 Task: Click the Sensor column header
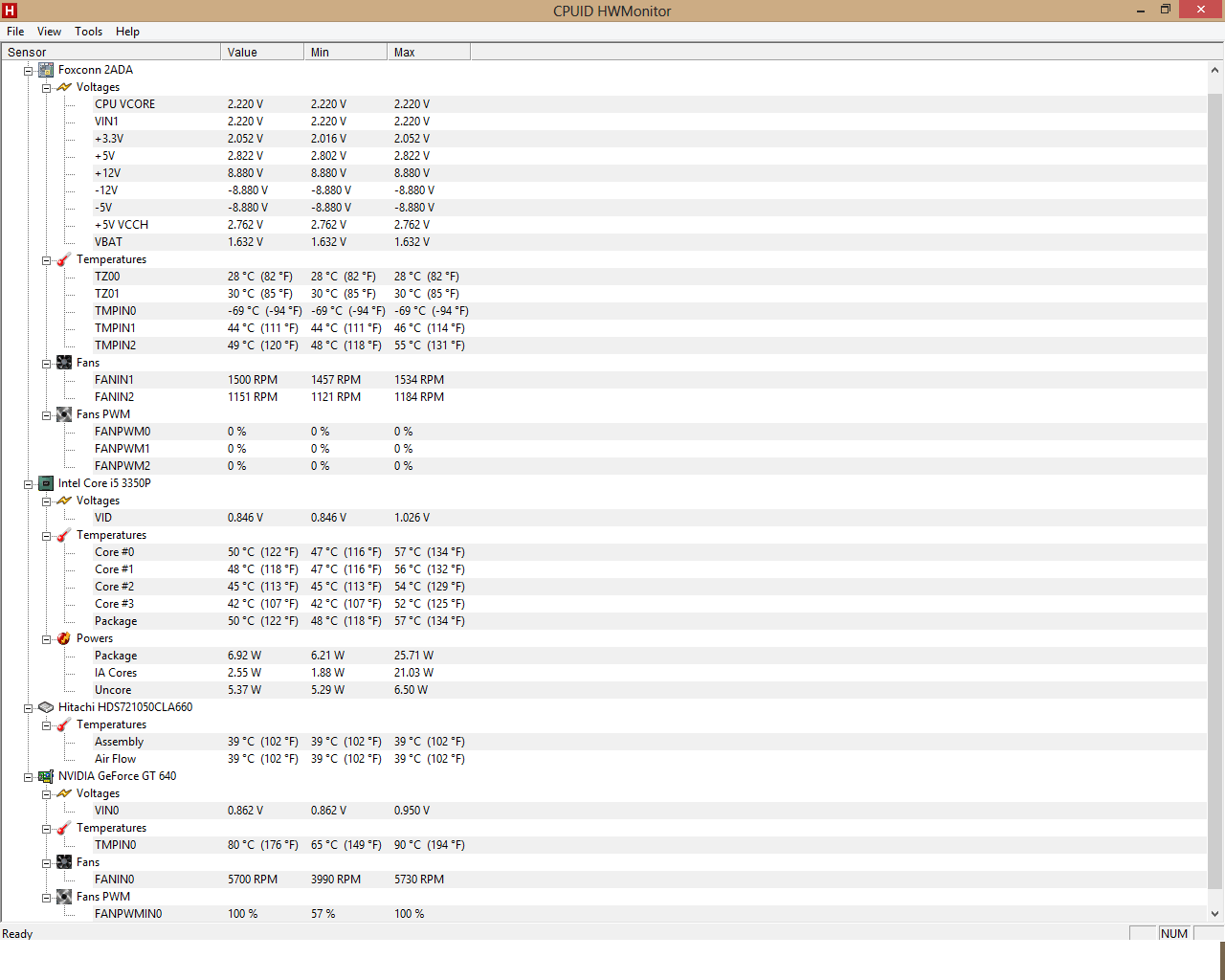[111, 52]
